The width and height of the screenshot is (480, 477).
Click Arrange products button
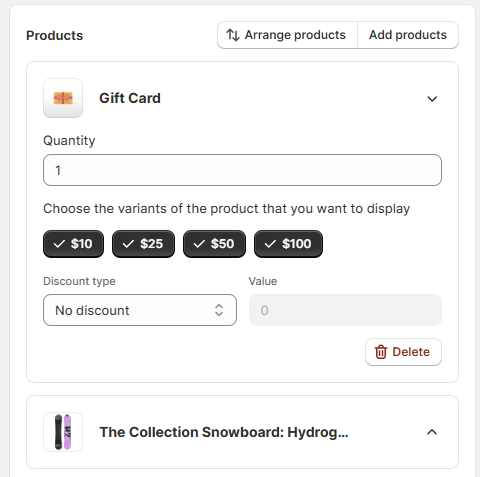(x=287, y=35)
